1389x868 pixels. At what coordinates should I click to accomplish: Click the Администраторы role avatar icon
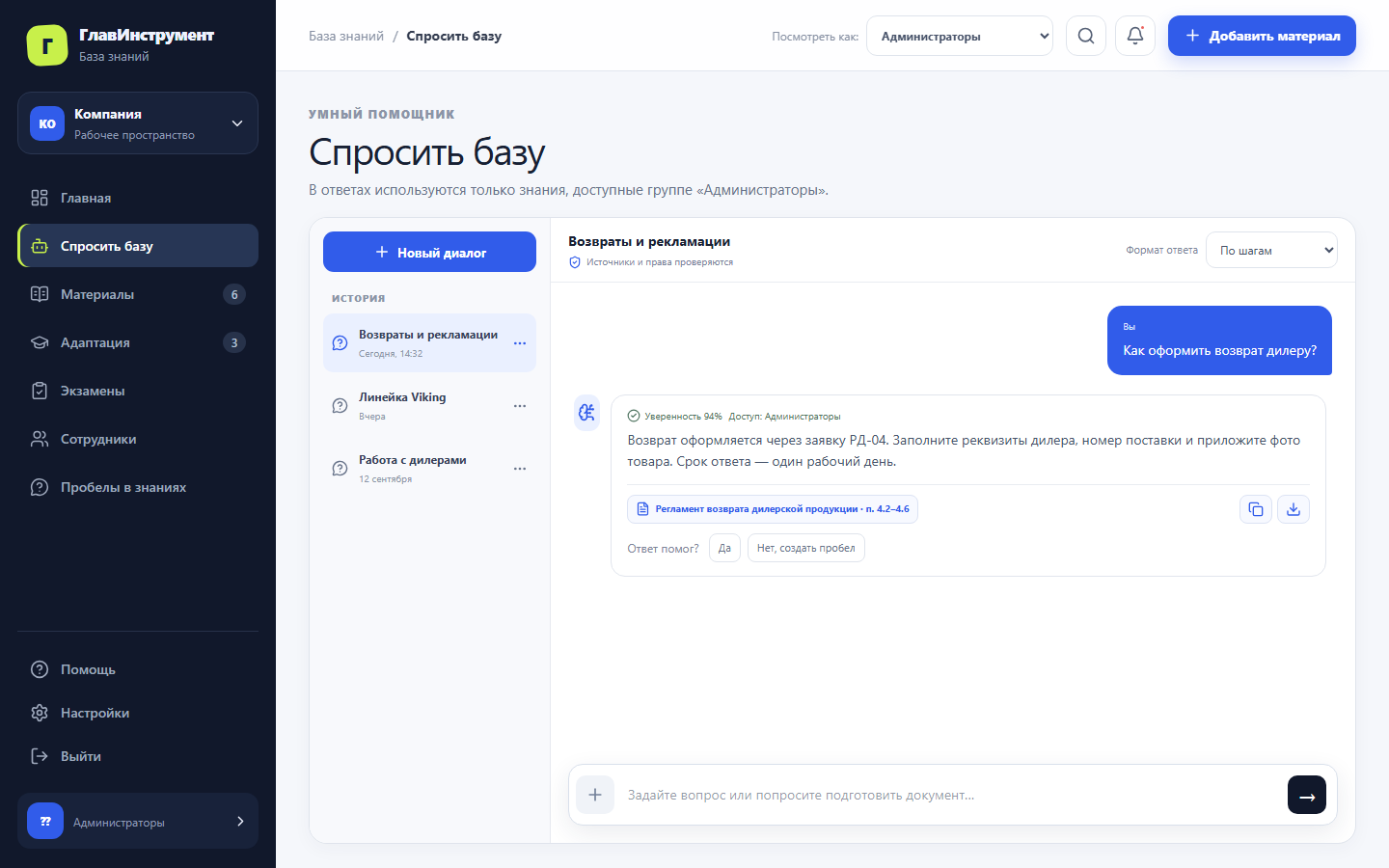pos(45,821)
